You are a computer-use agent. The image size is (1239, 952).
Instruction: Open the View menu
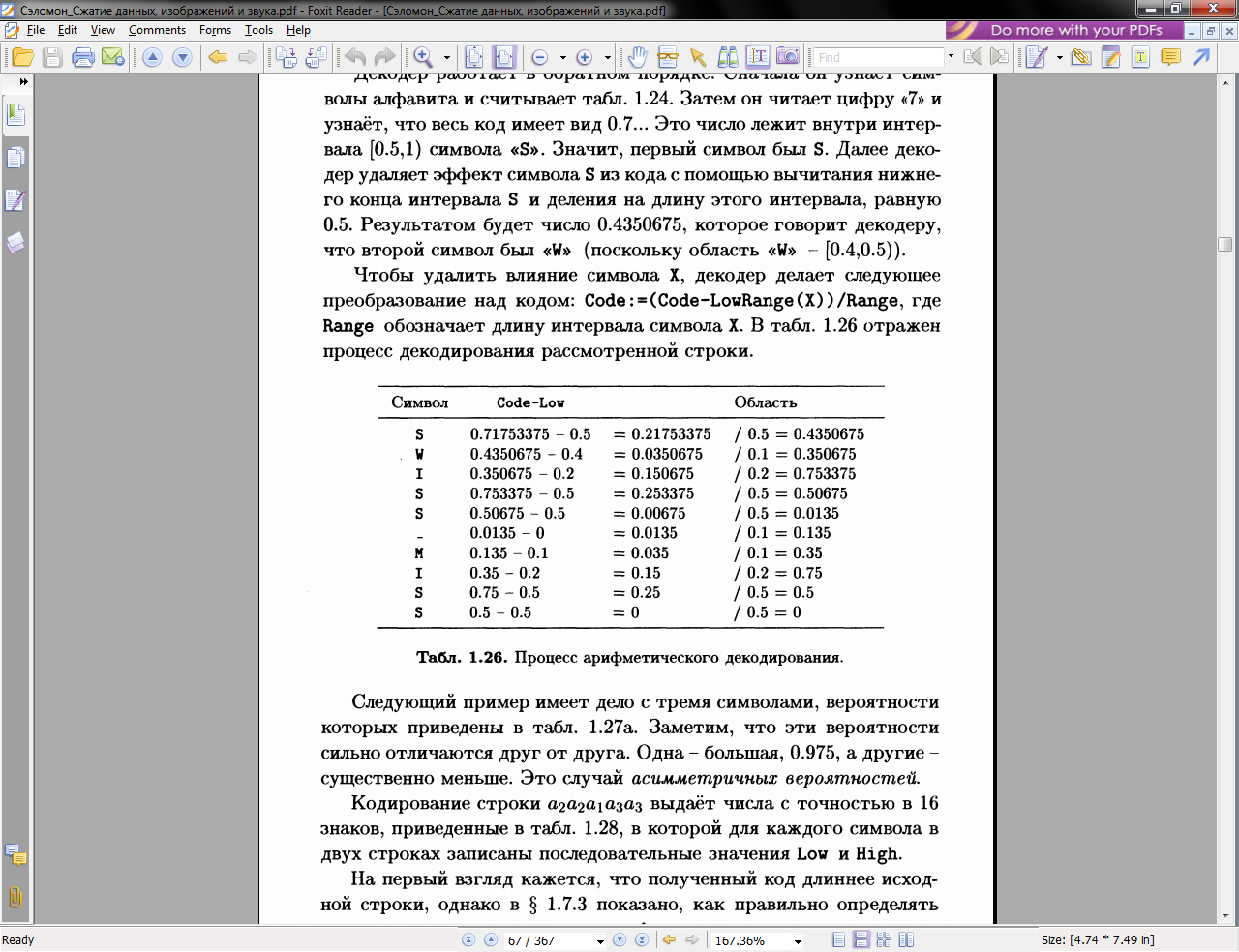pyautogui.click(x=103, y=30)
